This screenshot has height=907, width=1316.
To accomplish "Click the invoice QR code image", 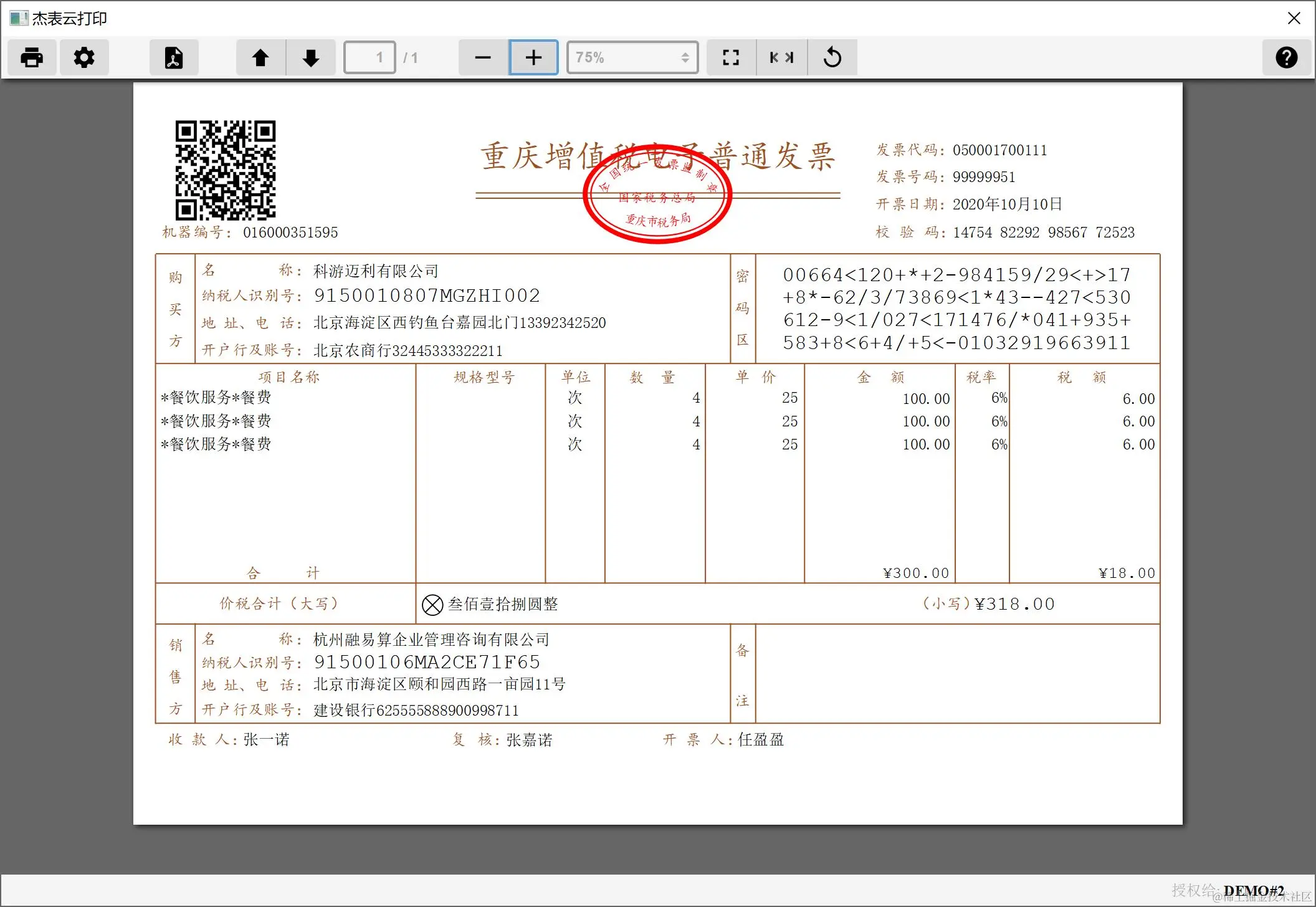I will click(x=225, y=170).
